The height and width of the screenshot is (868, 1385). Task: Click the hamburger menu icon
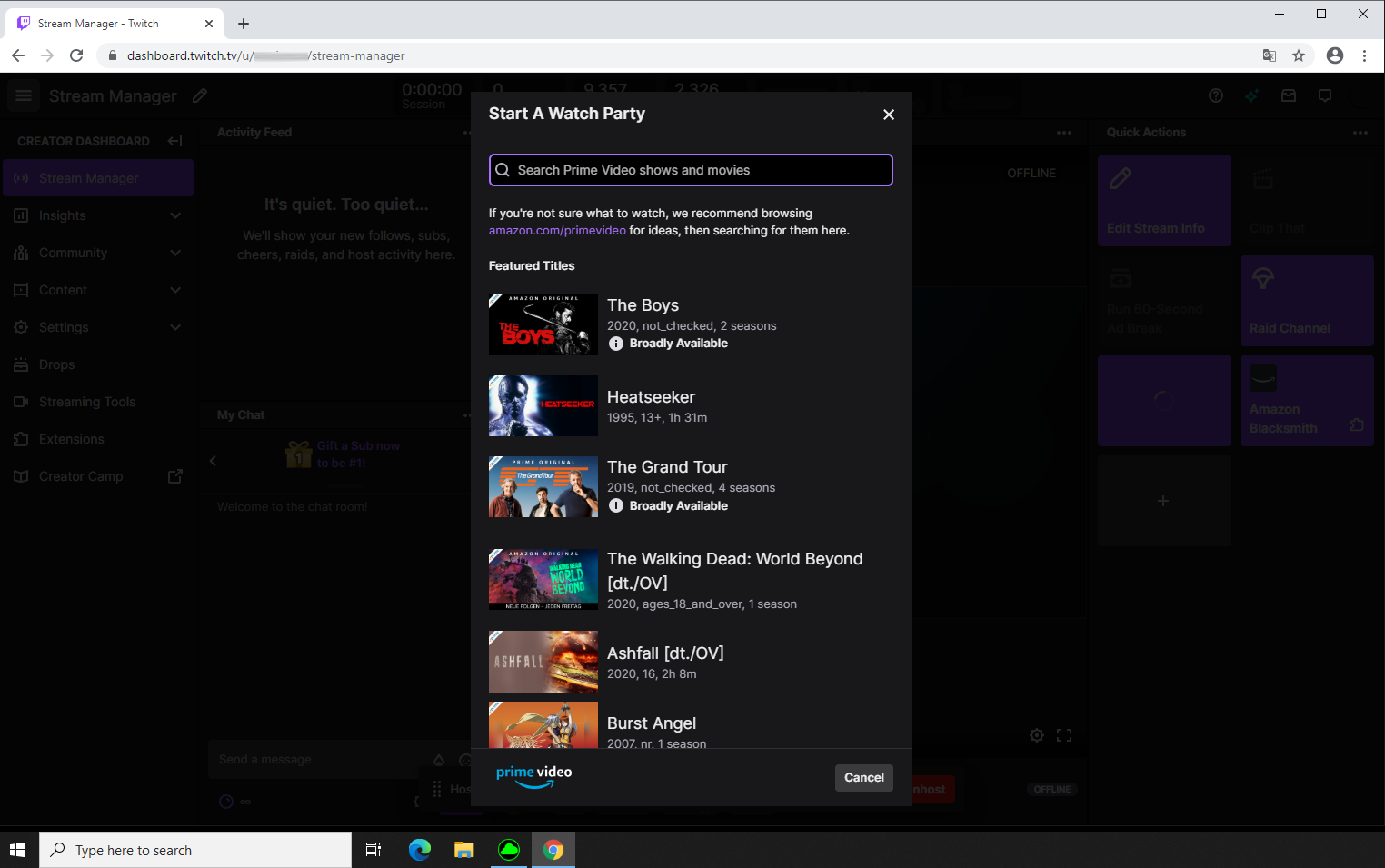coord(24,95)
